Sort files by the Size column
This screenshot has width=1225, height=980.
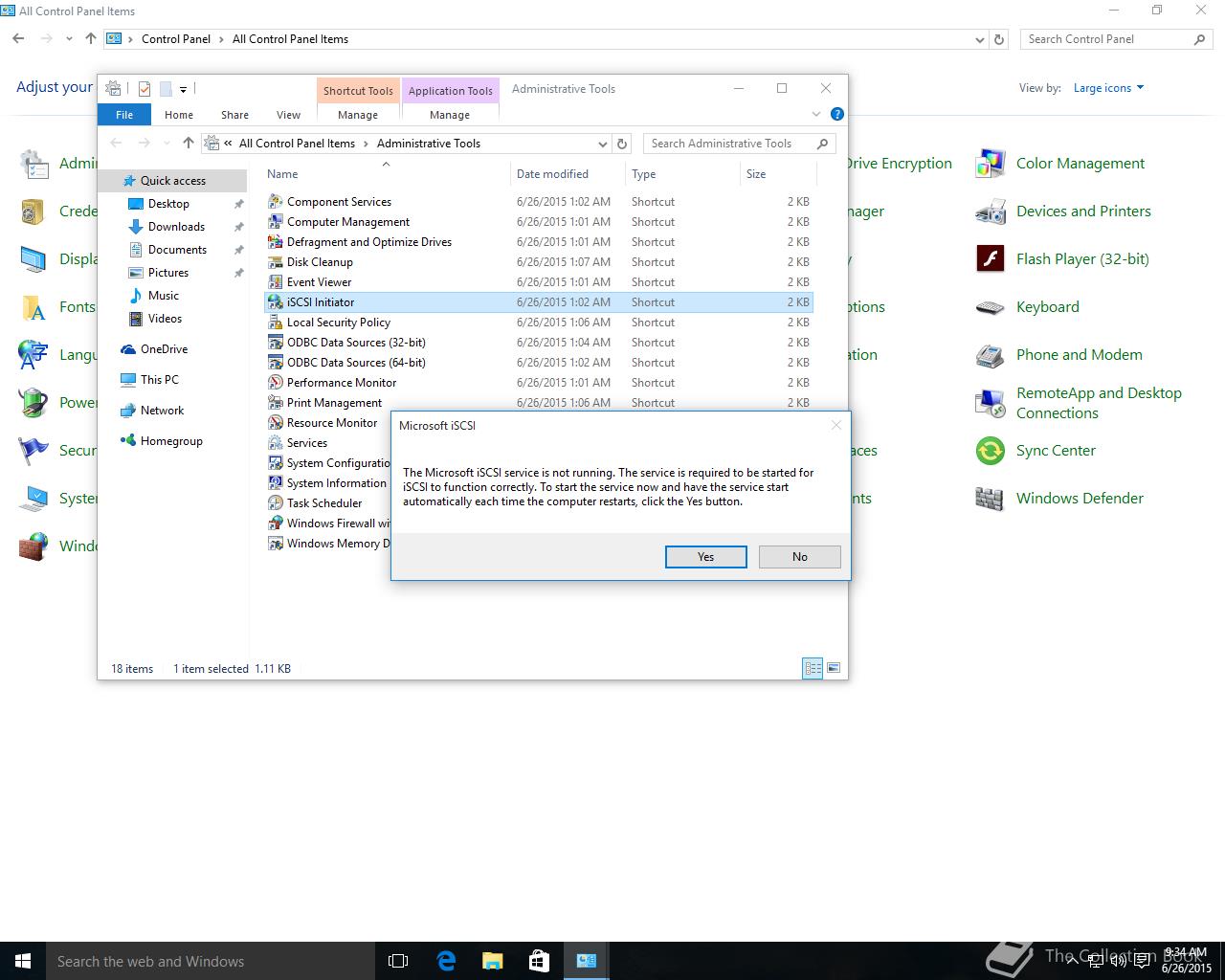pos(778,174)
